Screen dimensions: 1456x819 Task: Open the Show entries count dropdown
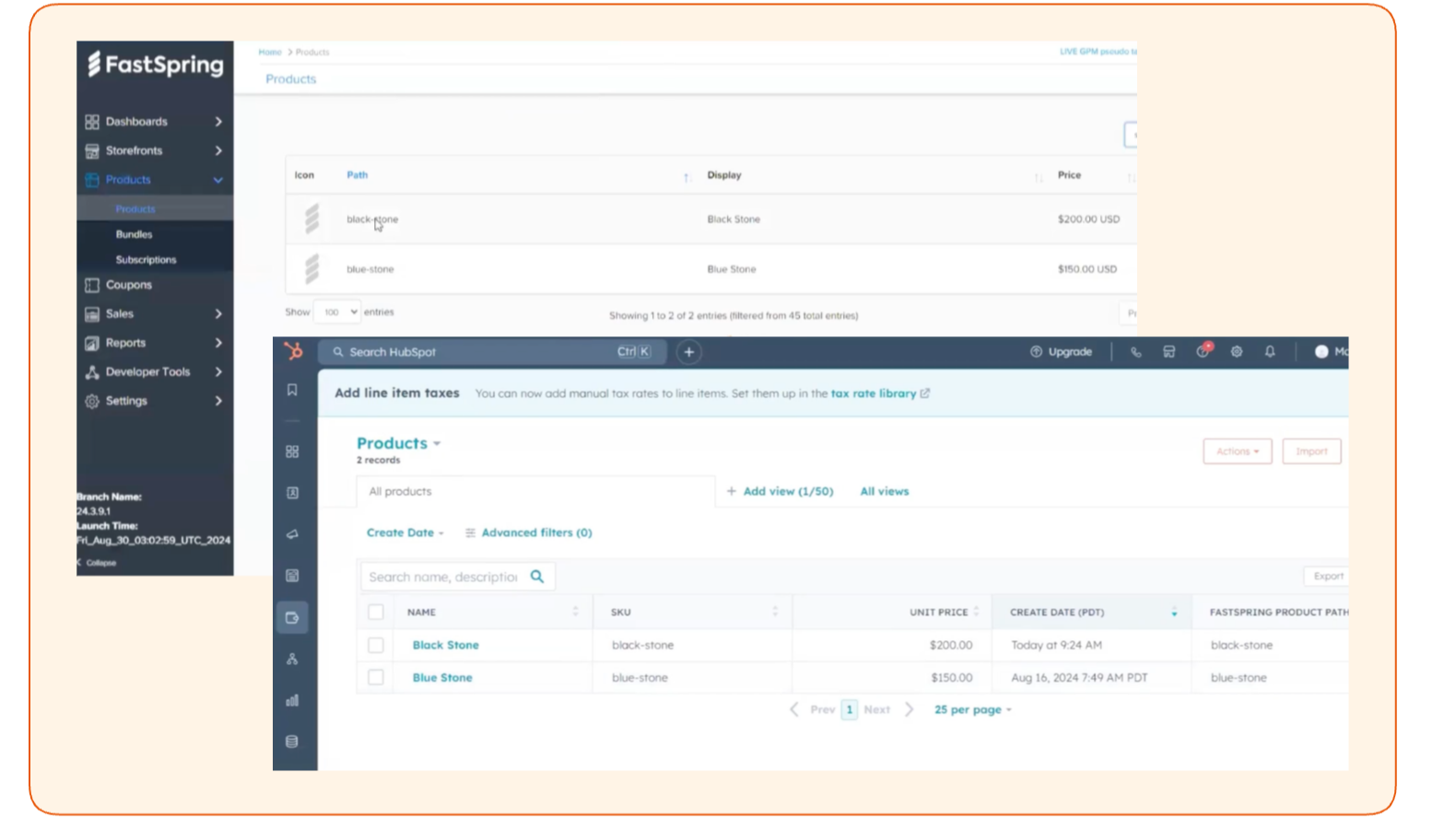pyautogui.click(x=336, y=312)
